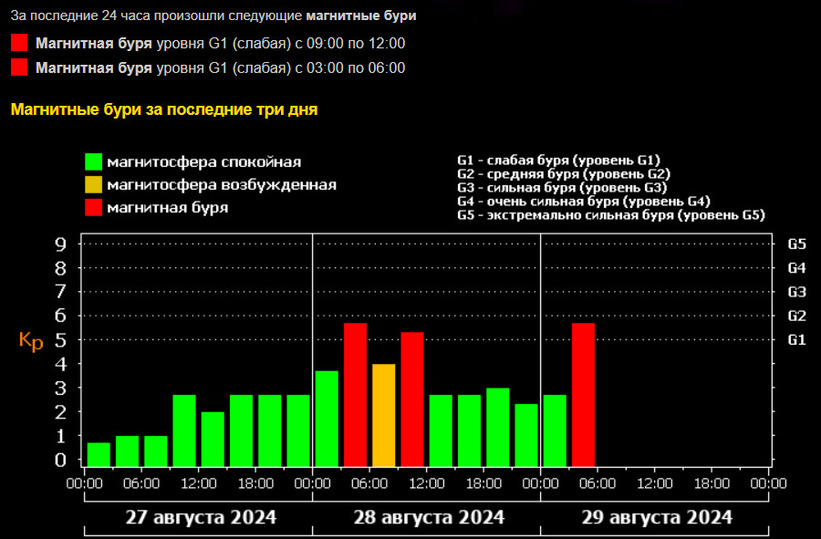Click the tallest green bar on 28 августа

click(327, 418)
